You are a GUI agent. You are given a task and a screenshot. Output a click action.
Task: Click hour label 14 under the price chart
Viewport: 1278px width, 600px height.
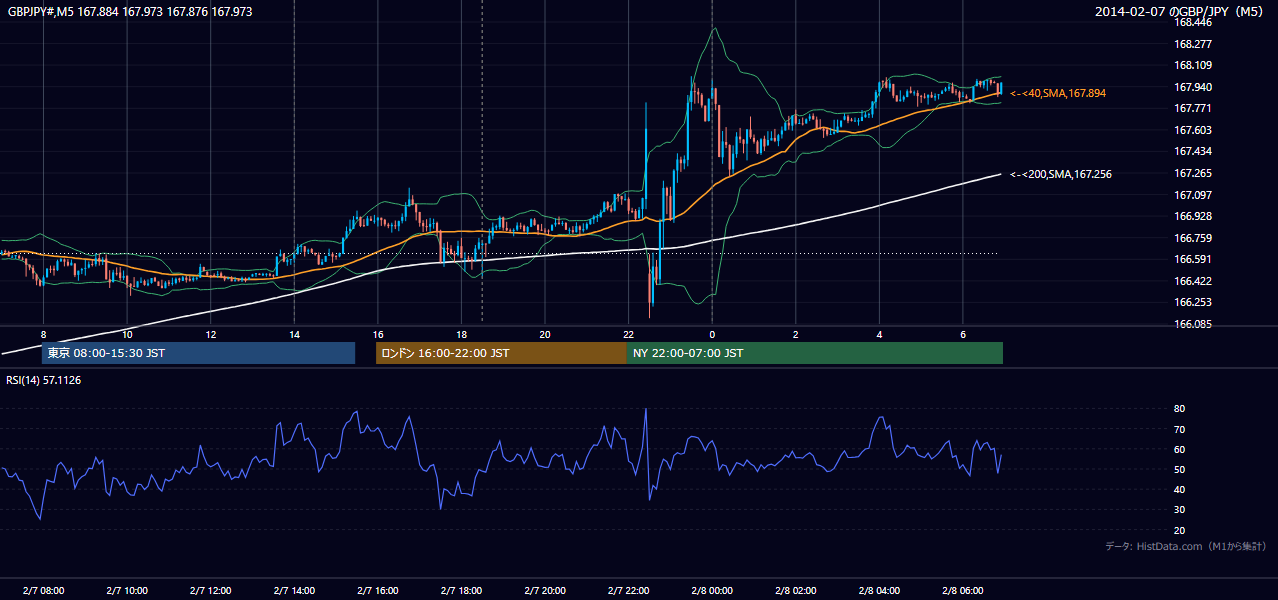tap(294, 334)
